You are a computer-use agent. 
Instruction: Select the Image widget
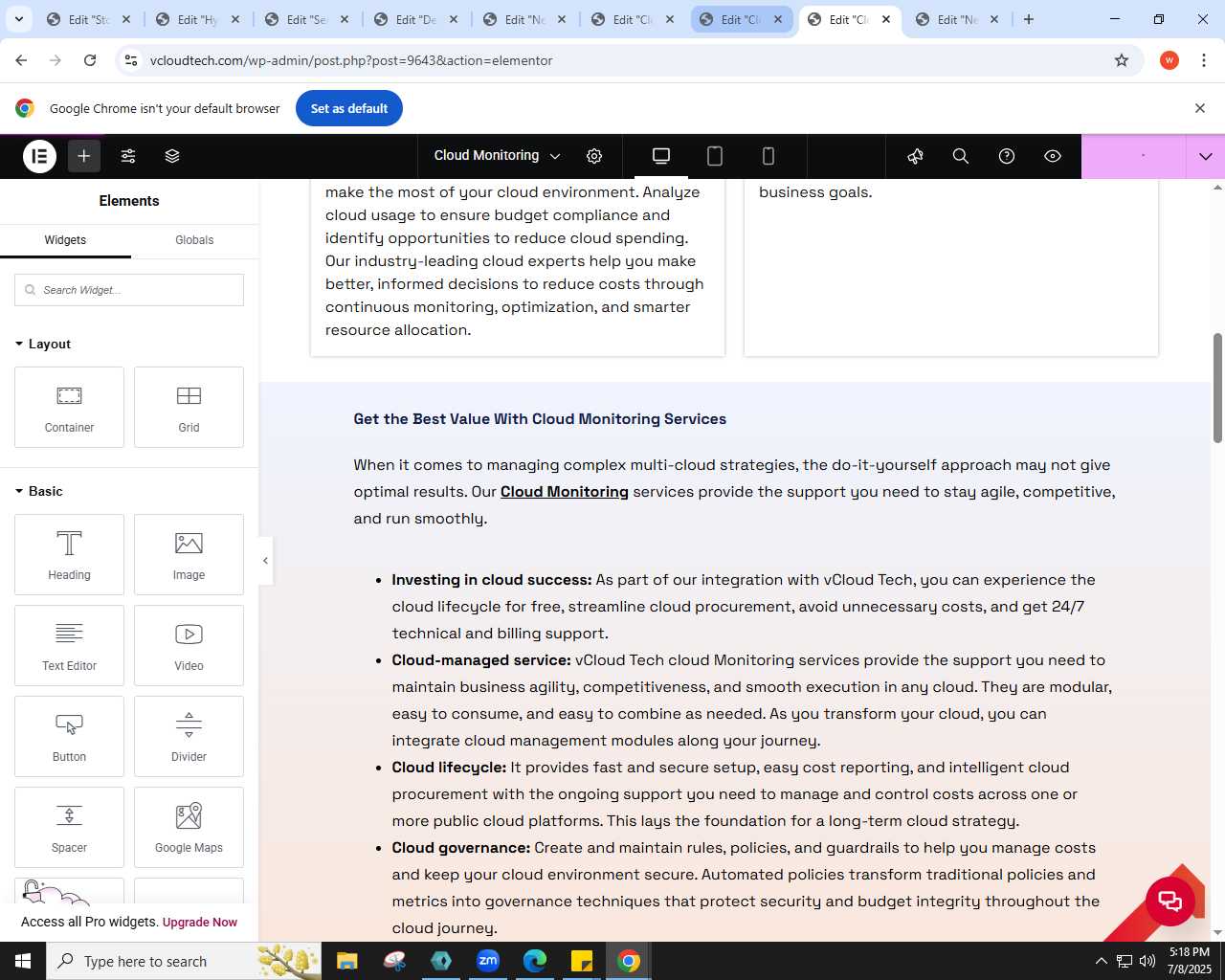189,554
